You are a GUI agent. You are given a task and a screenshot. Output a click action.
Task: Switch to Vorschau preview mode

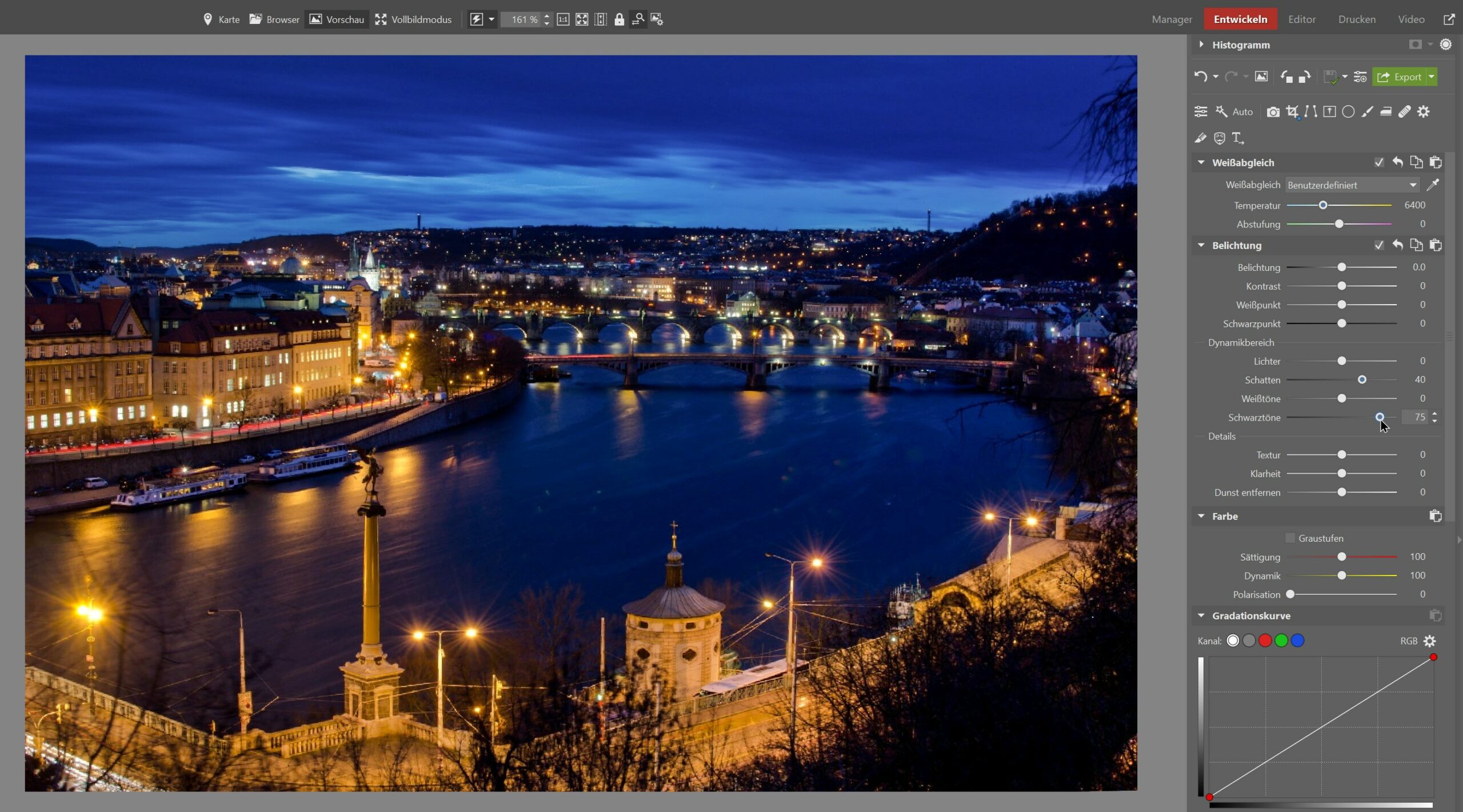tap(337, 19)
